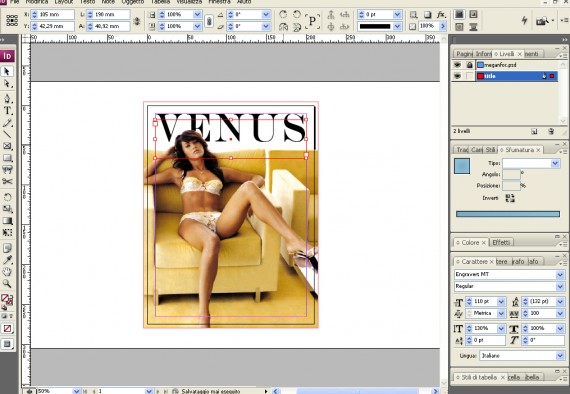Select the Type tool
The width and height of the screenshot is (570, 394).
pos(7,110)
